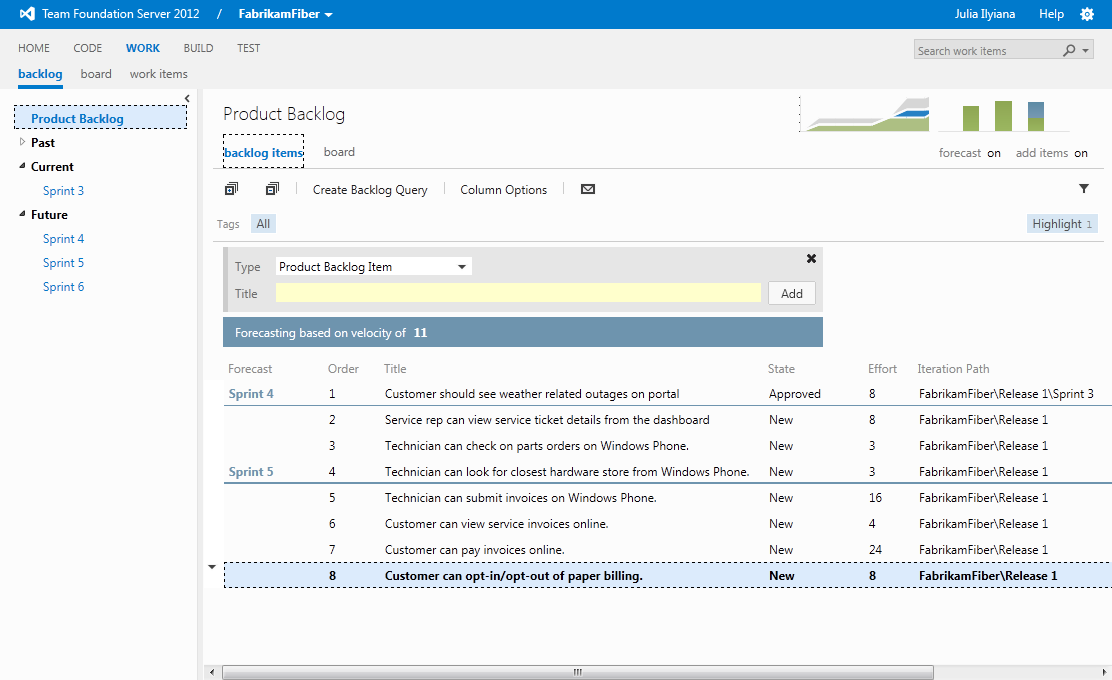Go to the TEST hub

[x=248, y=48]
